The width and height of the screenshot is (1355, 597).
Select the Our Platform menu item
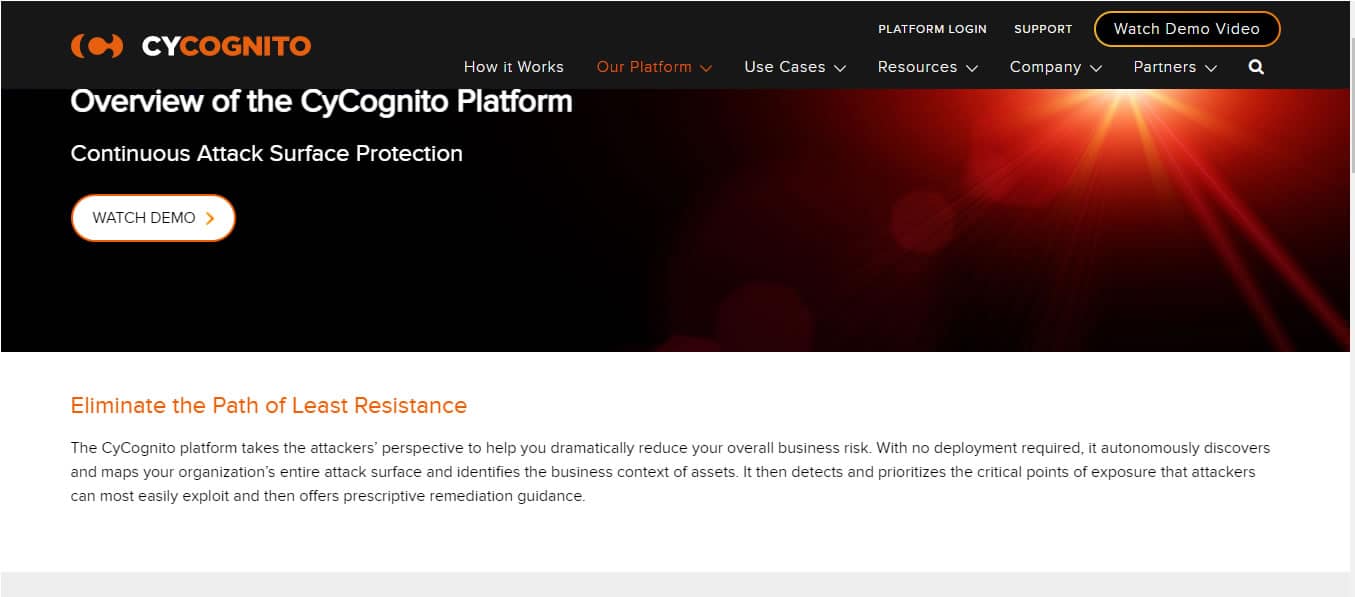pos(644,67)
